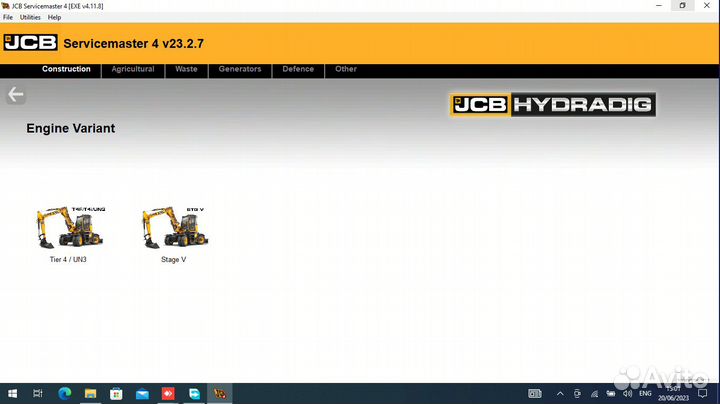
Task: Click the touch keyboard tray icon
Action: pos(535,393)
